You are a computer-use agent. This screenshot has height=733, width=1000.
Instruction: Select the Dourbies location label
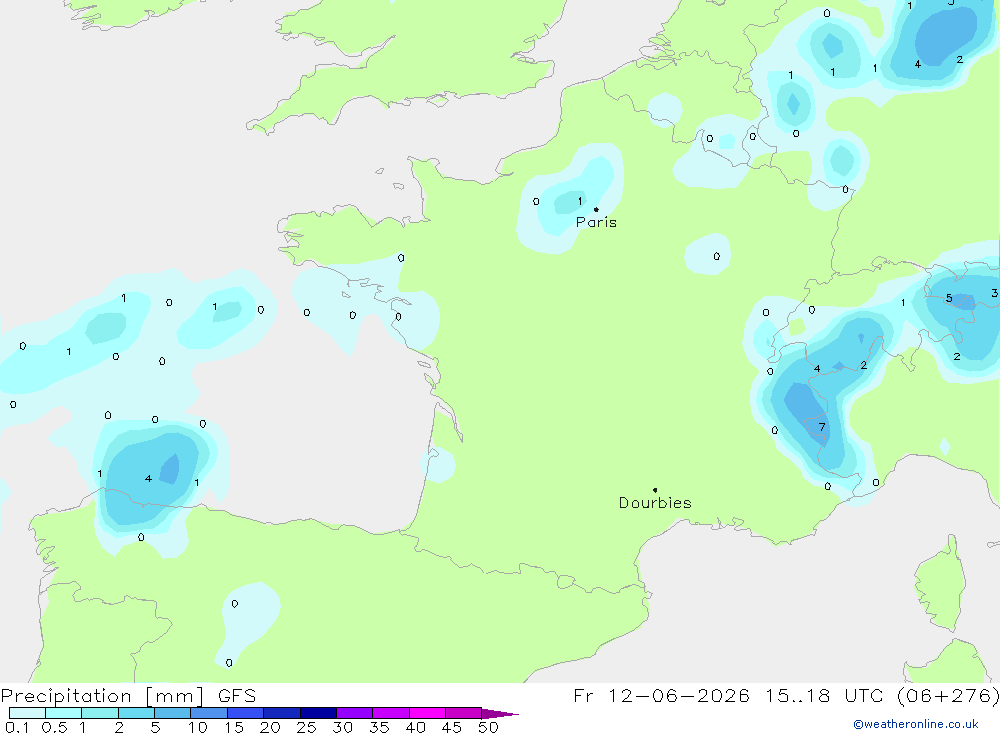coord(655,503)
